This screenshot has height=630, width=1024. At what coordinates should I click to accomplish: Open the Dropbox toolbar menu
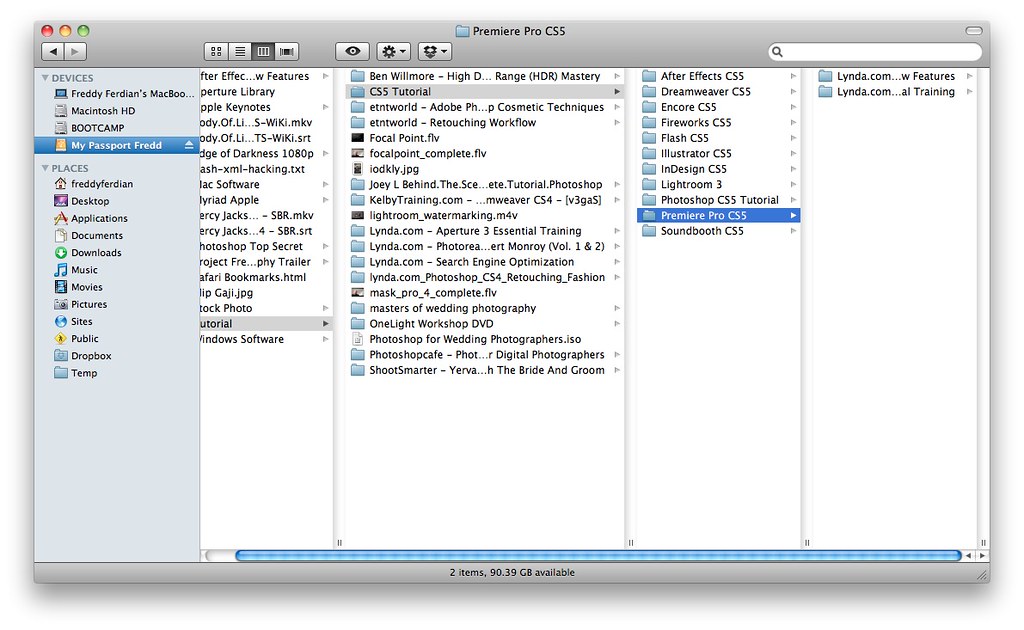[435, 52]
